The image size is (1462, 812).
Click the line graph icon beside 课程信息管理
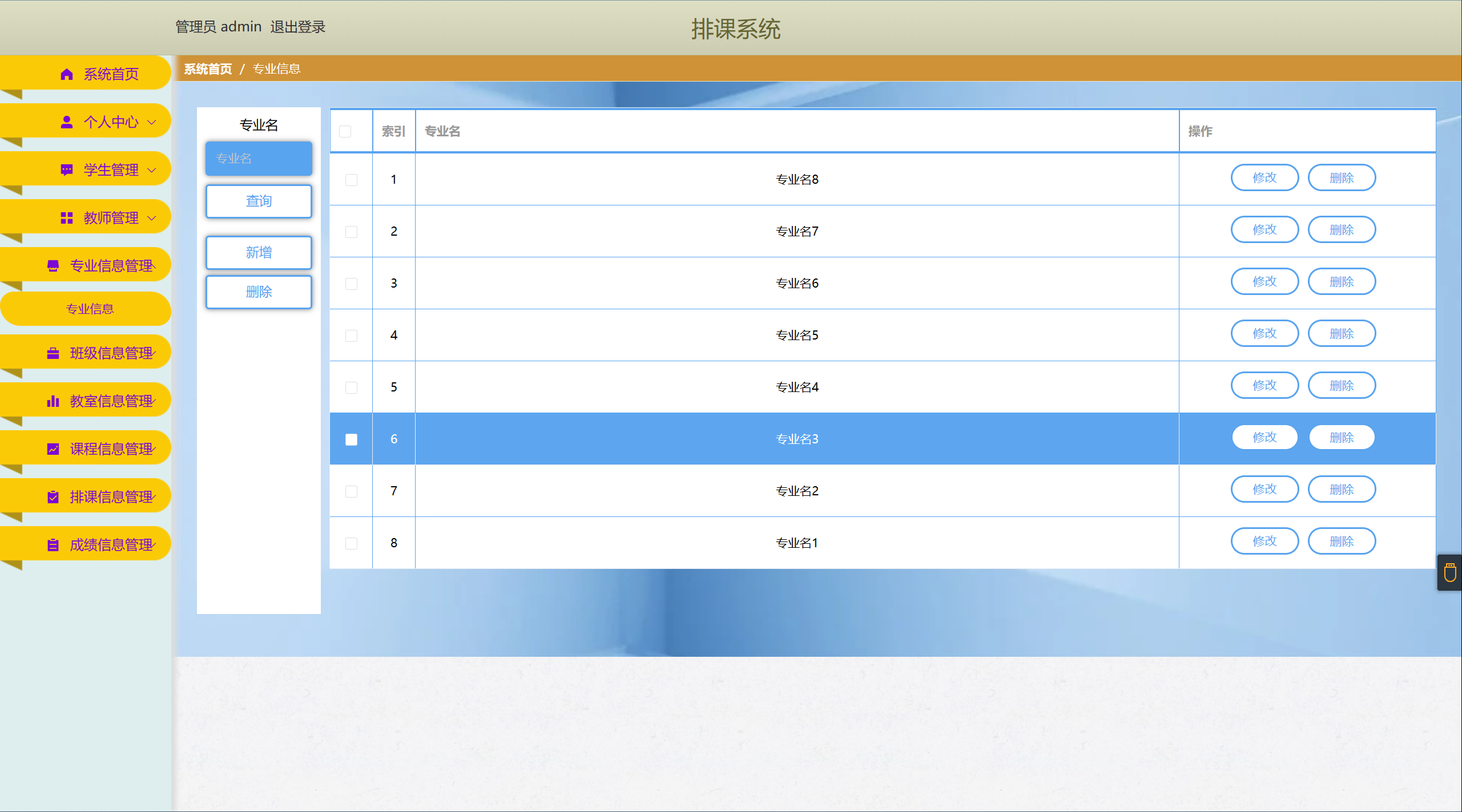[53, 449]
